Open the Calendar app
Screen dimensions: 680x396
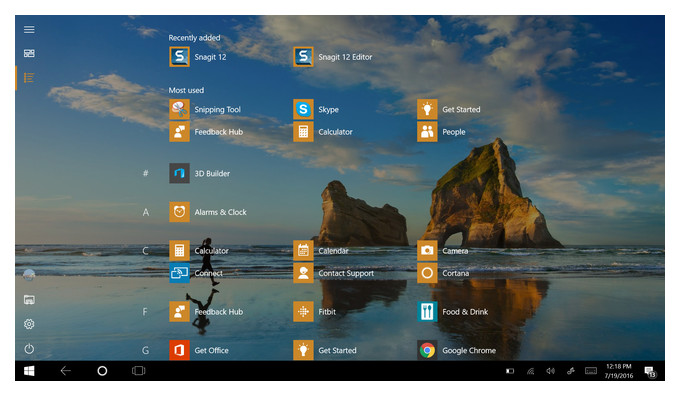click(321, 250)
